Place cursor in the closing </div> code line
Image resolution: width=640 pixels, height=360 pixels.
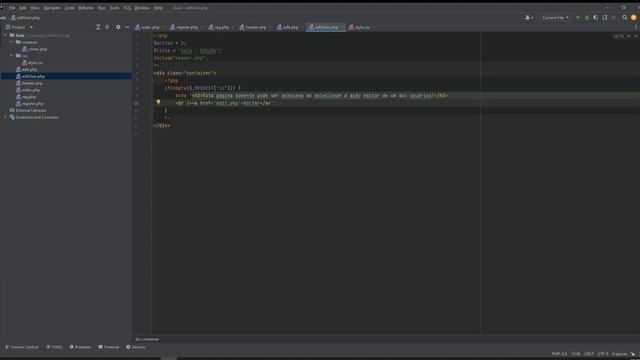162,126
